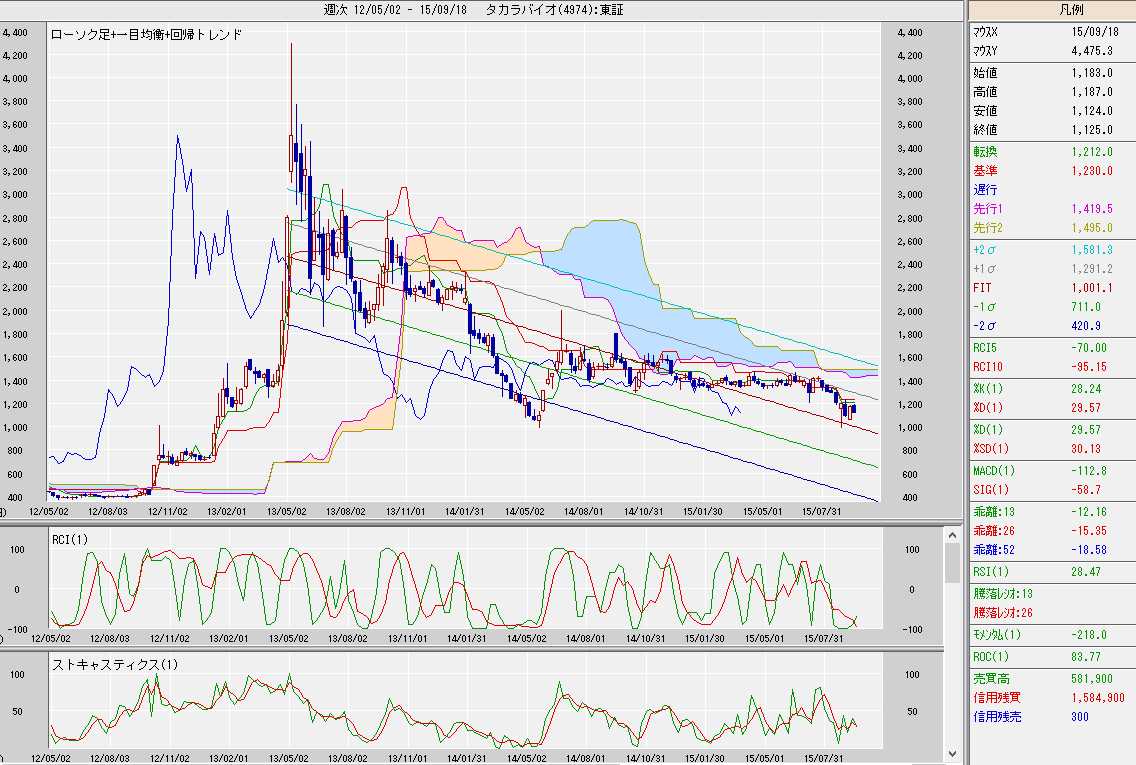Click the 基準 row in the legend
The width and height of the screenshot is (1136, 765).
click(x=1051, y=171)
